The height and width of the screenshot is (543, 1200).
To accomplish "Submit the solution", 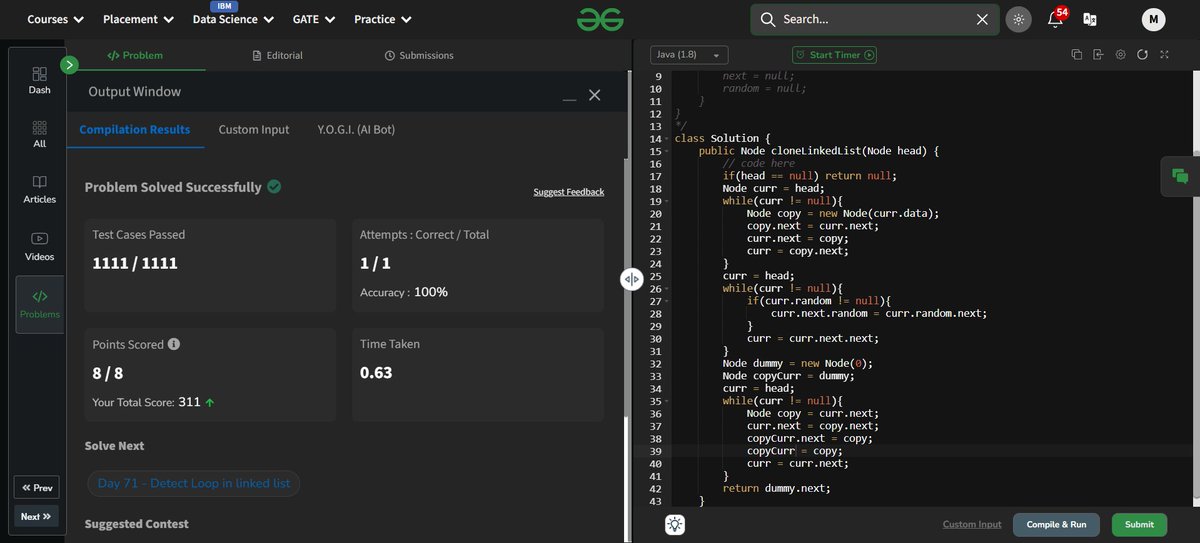I will pos(1139,524).
